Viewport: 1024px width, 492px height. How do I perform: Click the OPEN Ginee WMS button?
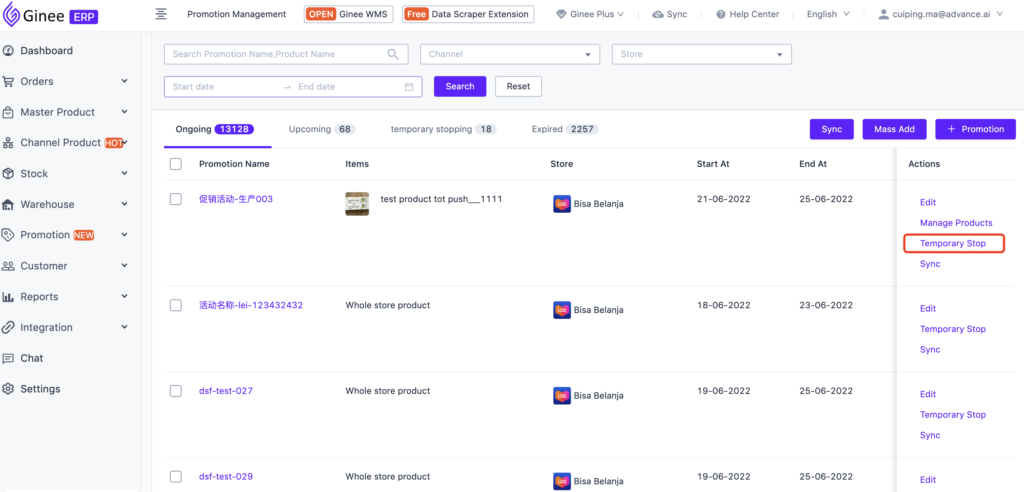[348, 14]
